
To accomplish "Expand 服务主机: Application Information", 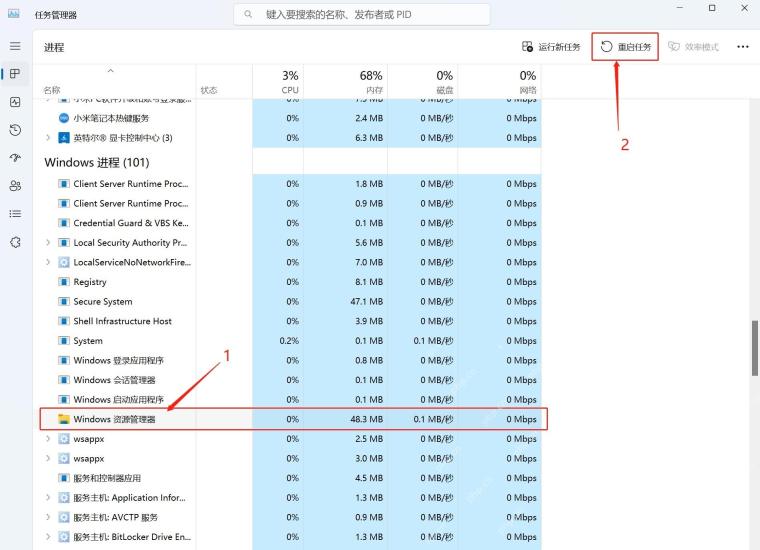I will (x=48, y=498).
